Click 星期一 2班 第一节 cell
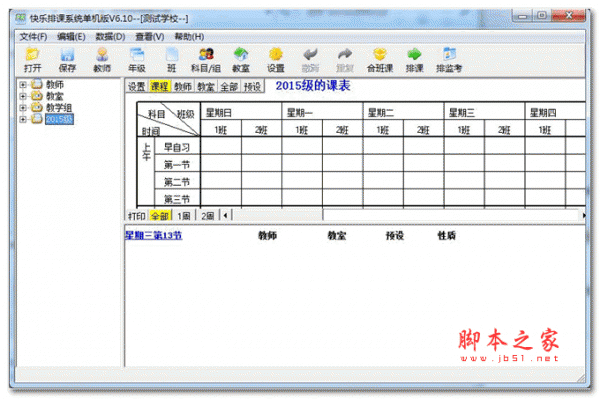 pyautogui.click(x=342, y=163)
